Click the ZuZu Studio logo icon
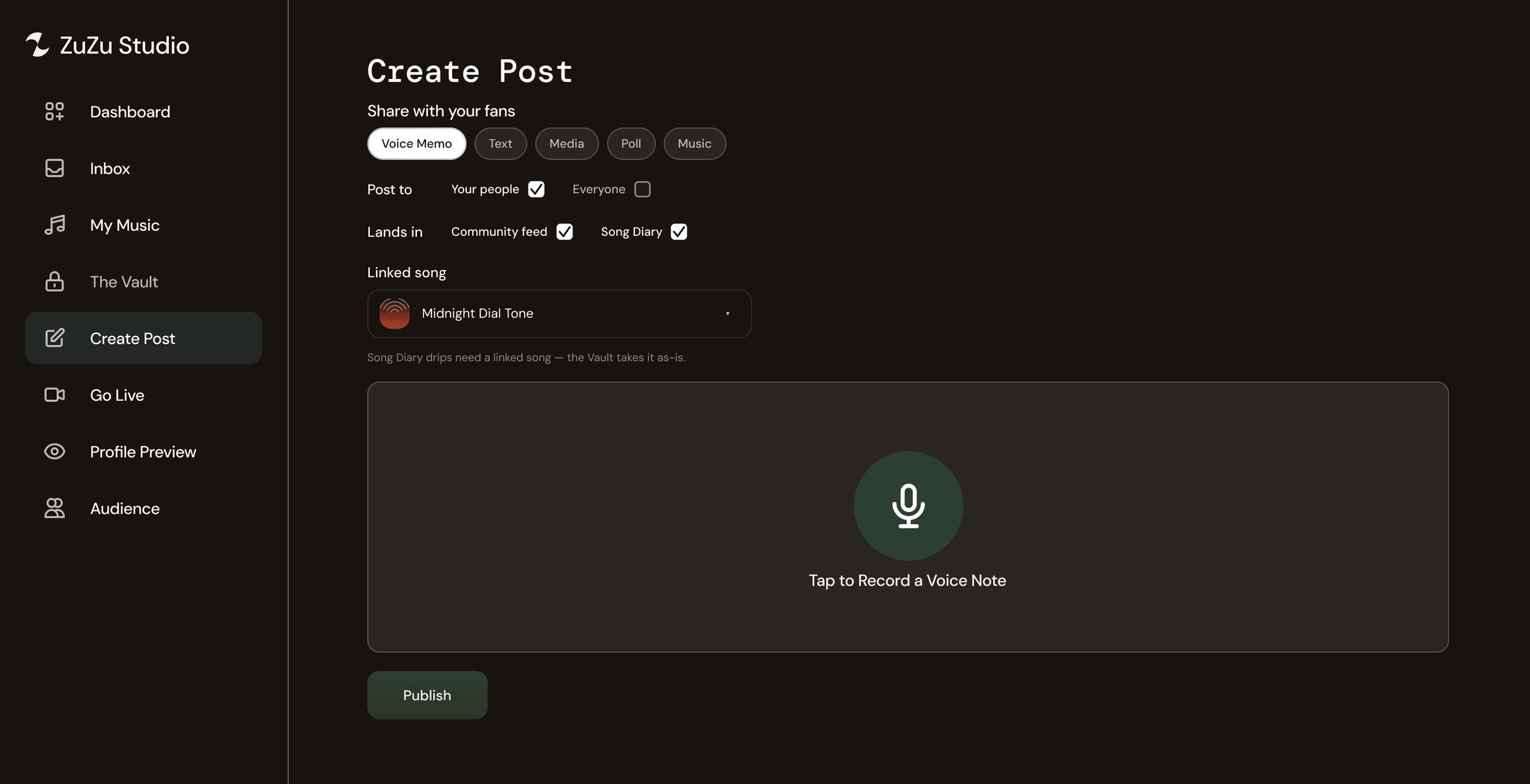The height and width of the screenshot is (784, 1530). [x=37, y=45]
